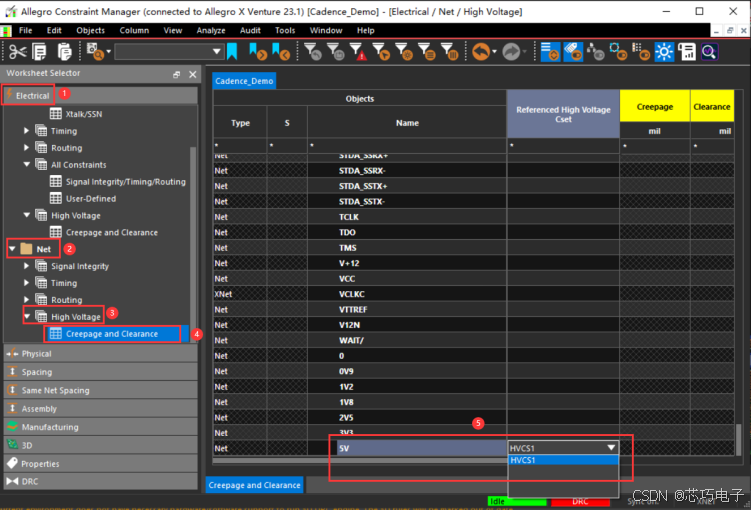The width and height of the screenshot is (752, 510).
Task: Expand the Signal Integrity node under Net
Action: pos(27,266)
